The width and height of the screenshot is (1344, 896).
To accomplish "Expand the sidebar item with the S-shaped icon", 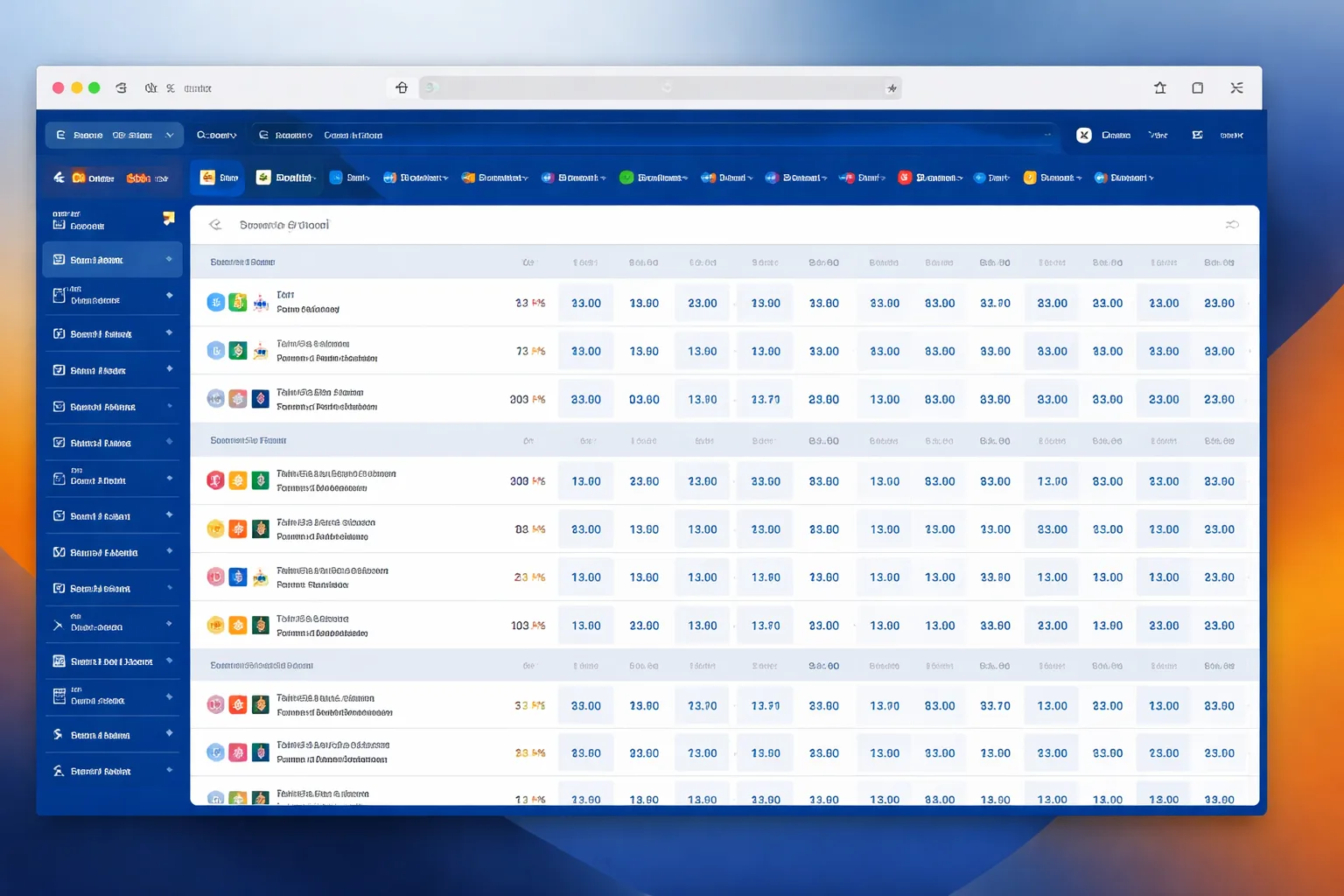I will pyautogui.click(x=169, y=733).
